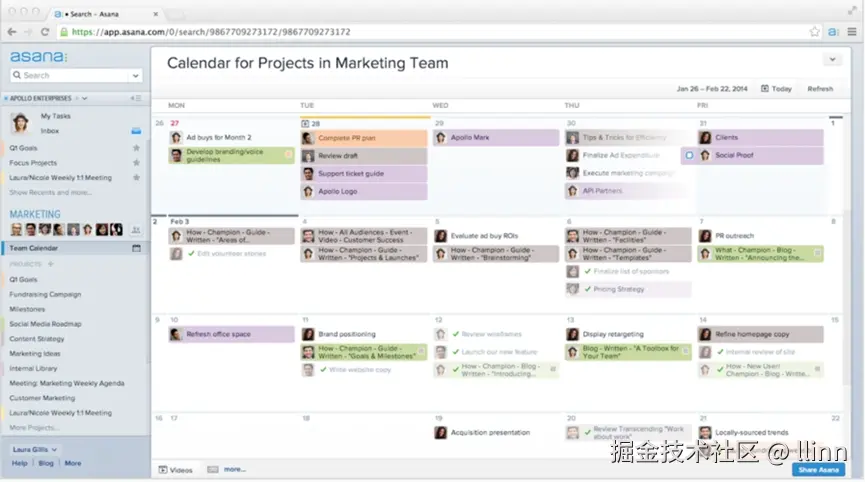Click the profile photo next to My Tasks
This screenshot has width=865, height=482.
click(20, 122)
